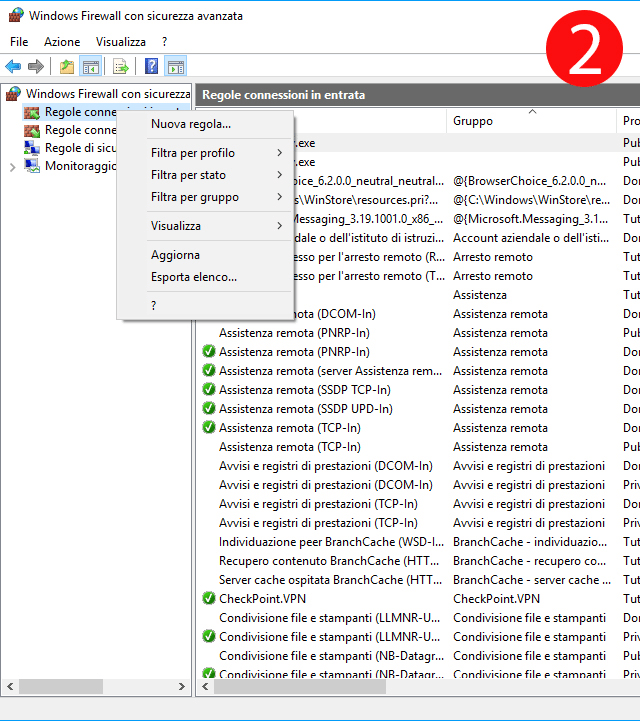The image size is (640, 721).
Task: Toggle the show/hide action pane icon
Action: (175, 67)
